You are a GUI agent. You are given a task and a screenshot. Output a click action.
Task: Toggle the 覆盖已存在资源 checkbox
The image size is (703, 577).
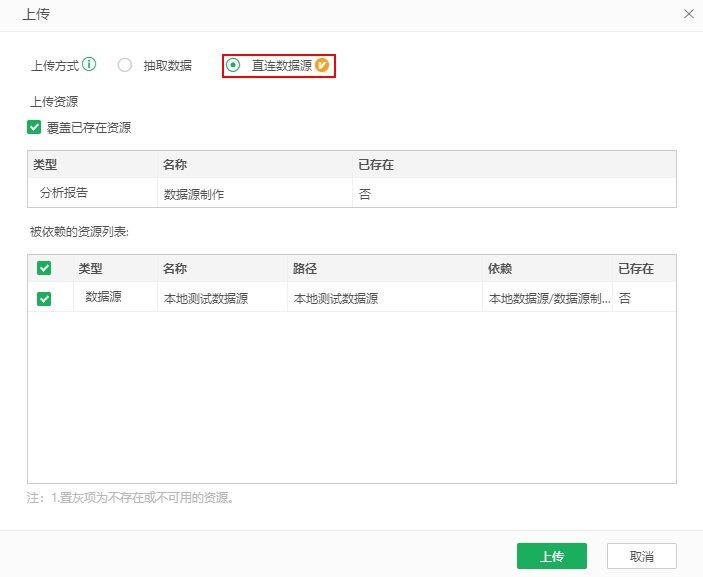35,127
